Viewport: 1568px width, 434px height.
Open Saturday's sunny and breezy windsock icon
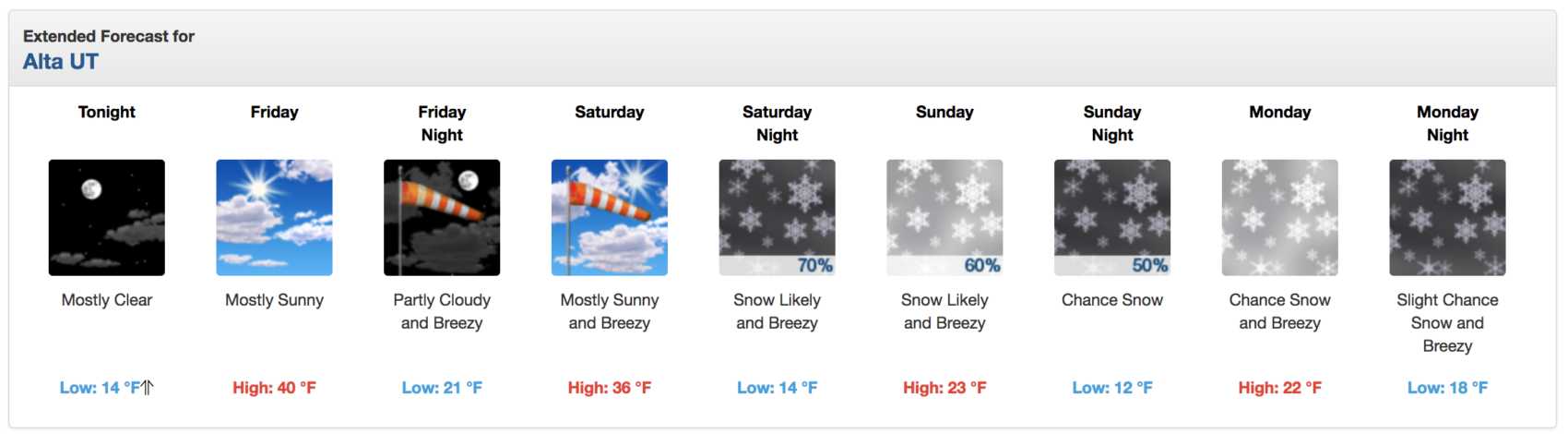(x=610, y=218)
